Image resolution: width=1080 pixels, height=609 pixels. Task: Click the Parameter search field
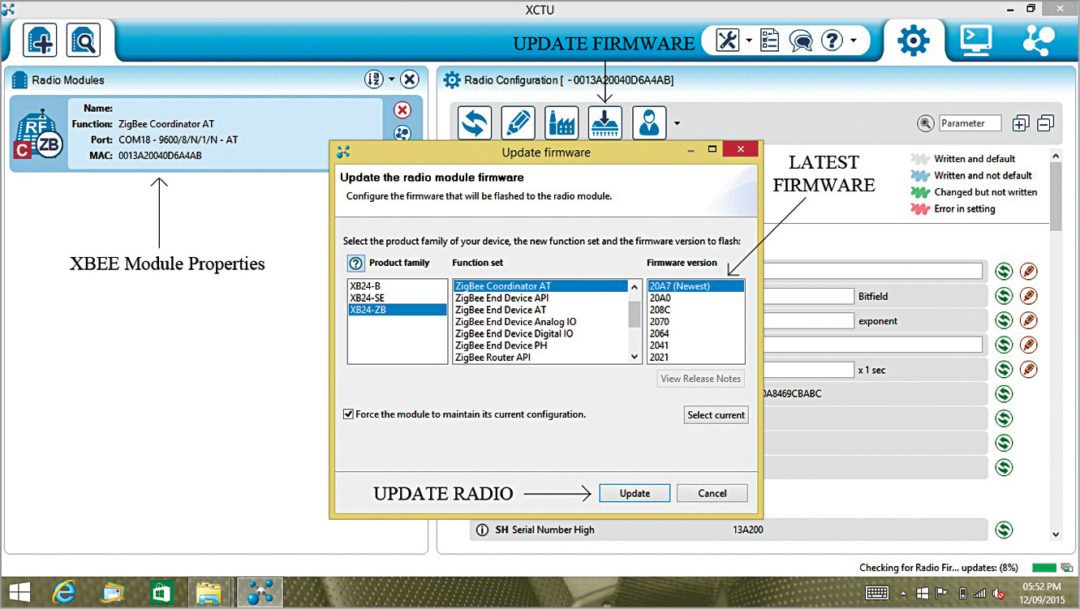969,123
